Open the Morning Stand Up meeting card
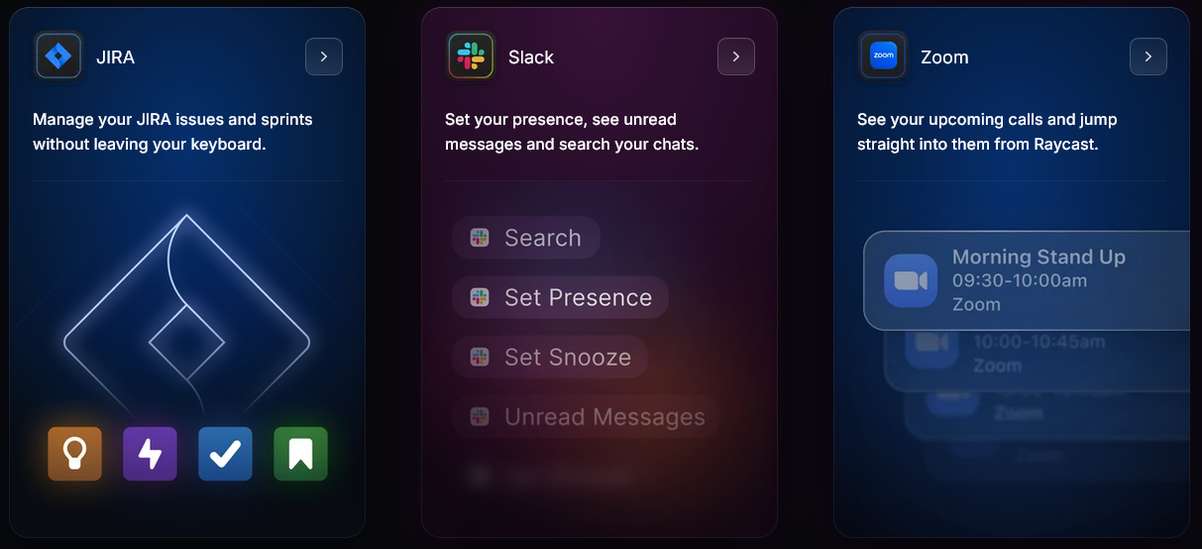The width and height of the screenshot is (1202, 549). click(1032, 281)
